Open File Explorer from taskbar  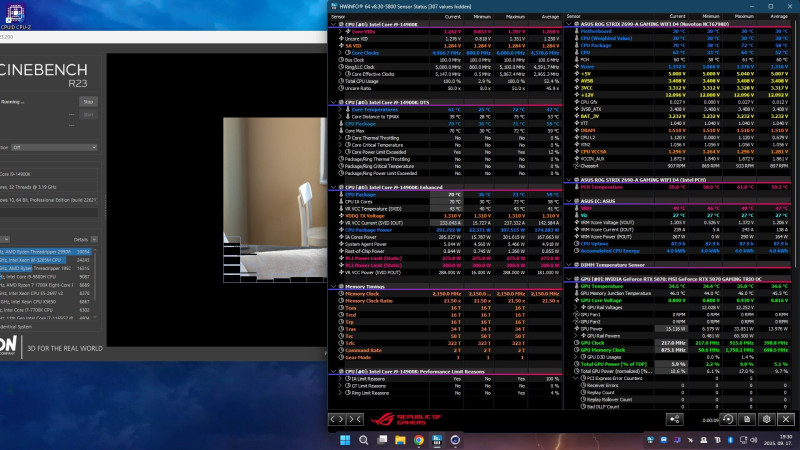tap(400, 440)
